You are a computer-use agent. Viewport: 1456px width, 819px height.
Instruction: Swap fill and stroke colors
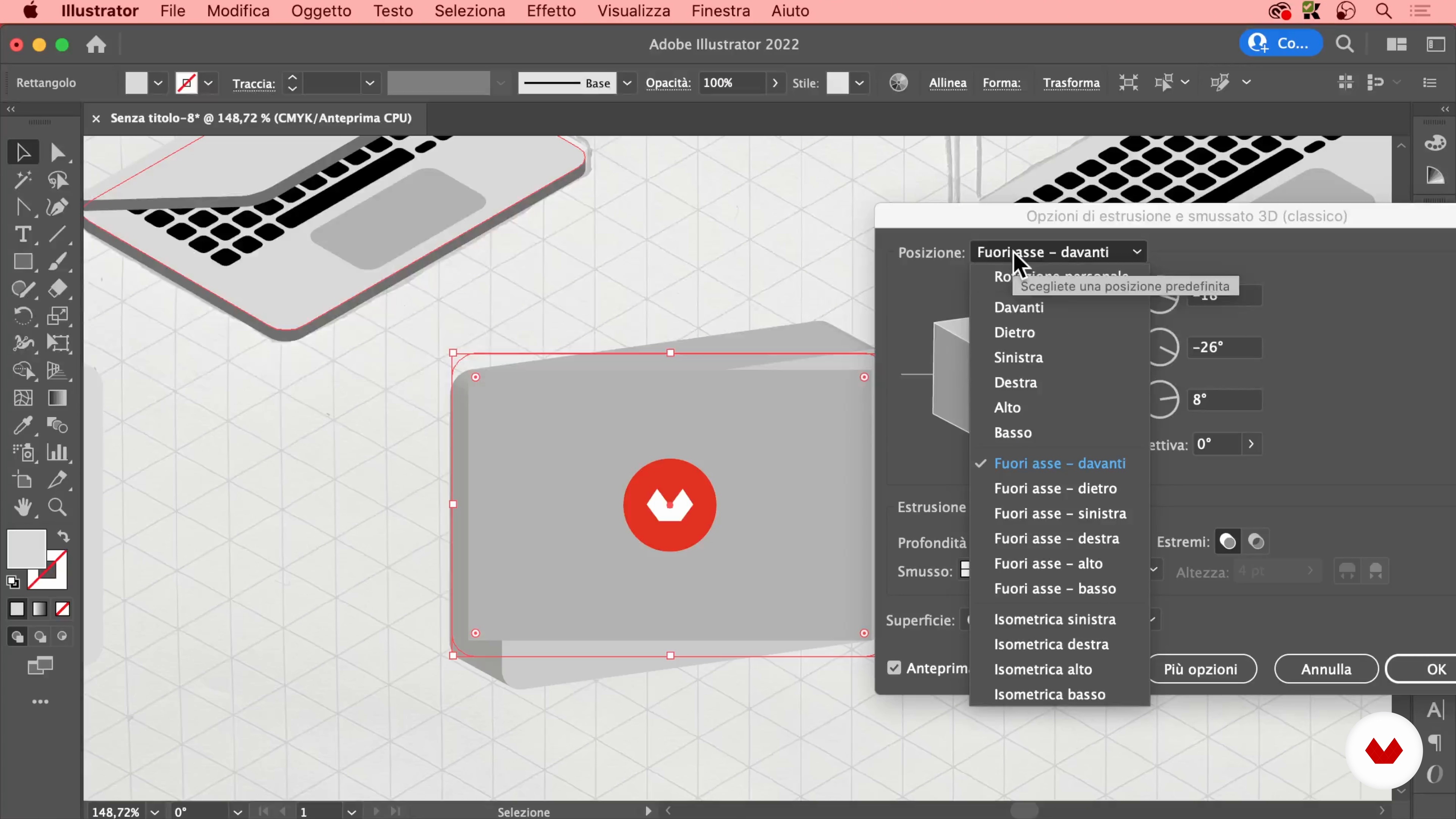[63, 536]
